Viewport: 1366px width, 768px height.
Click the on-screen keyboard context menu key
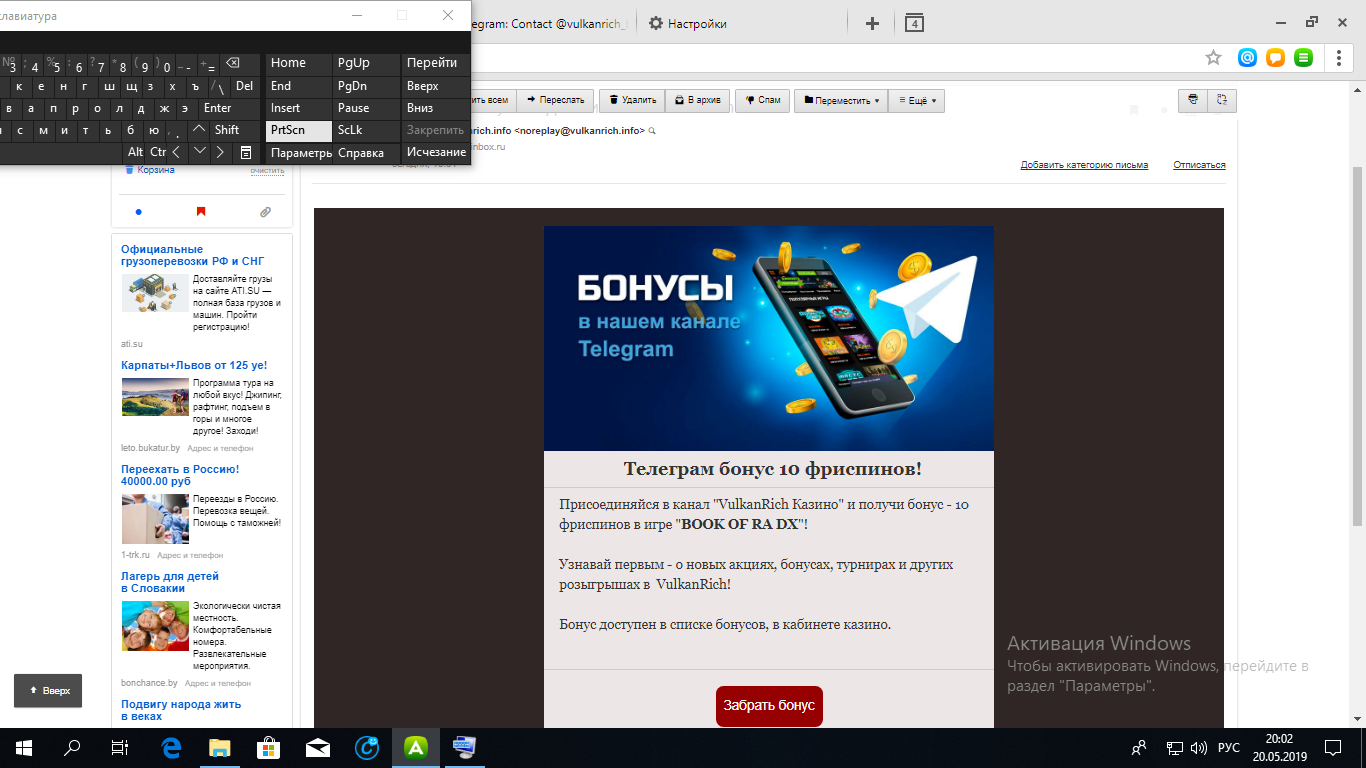(247, 152)
